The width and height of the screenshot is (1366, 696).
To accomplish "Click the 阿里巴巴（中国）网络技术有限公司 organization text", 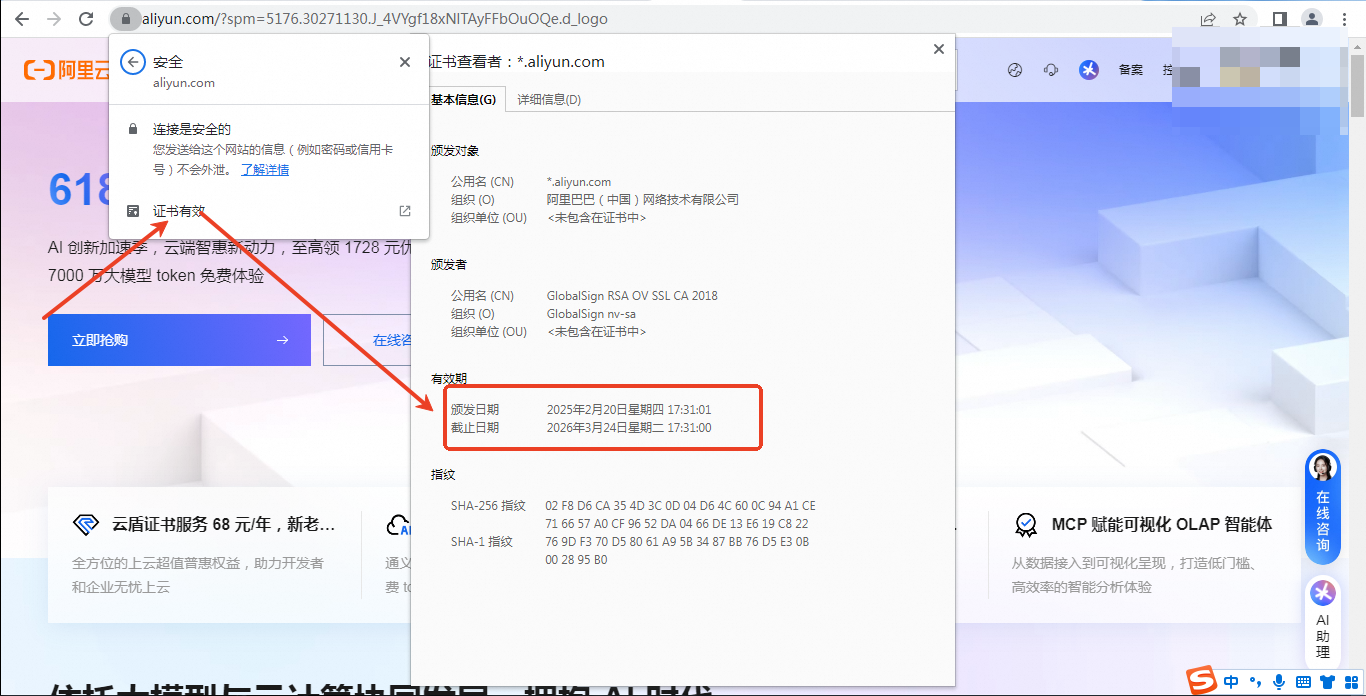I will point(642,200).
